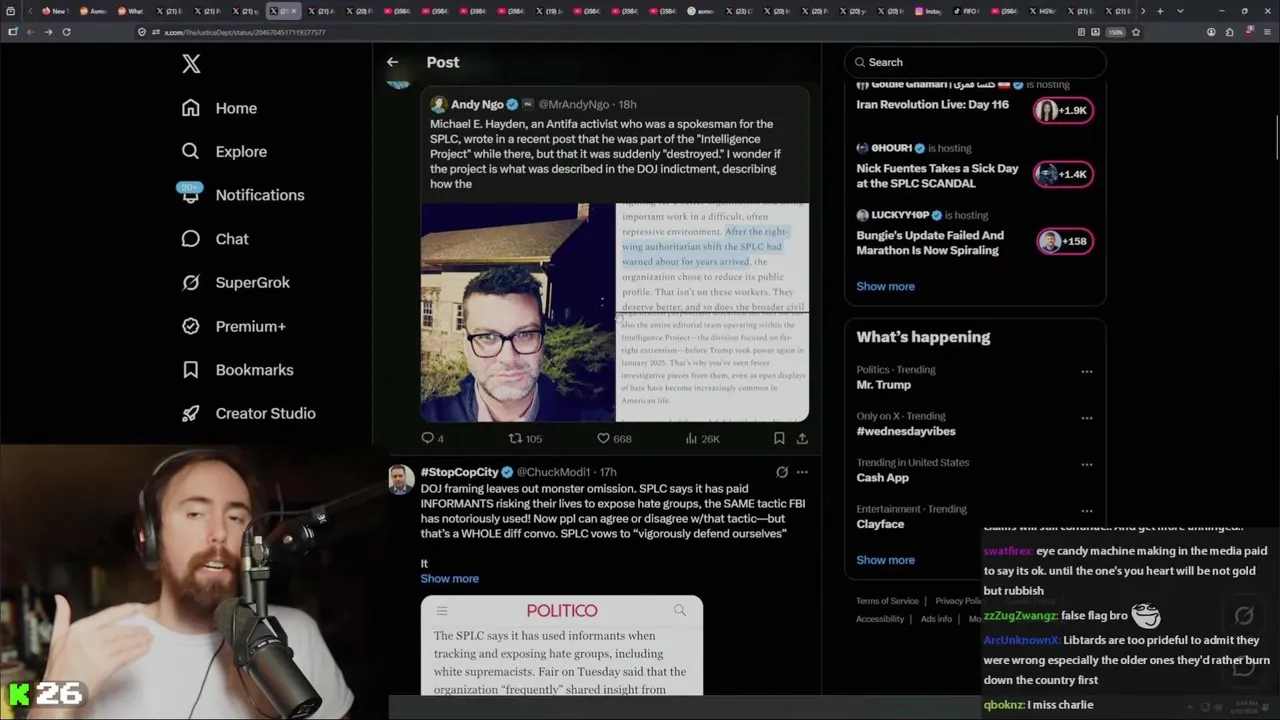Image resolution: width=1280 pixels, height=720 pixels.
Task: Open the #StopCopCity profile avatar
Action: point(400,479)
